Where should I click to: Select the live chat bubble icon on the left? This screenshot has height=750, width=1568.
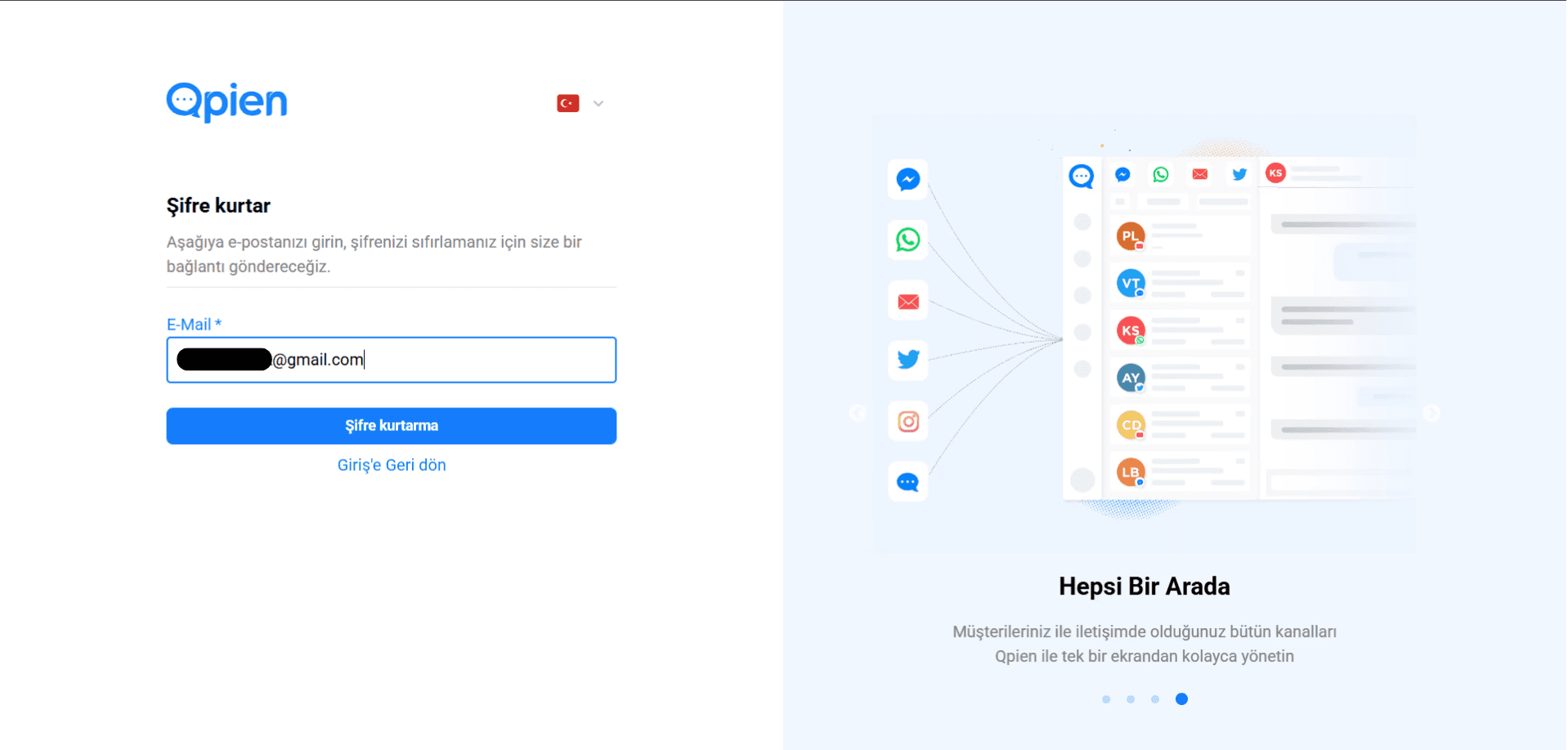click(908, 482)
